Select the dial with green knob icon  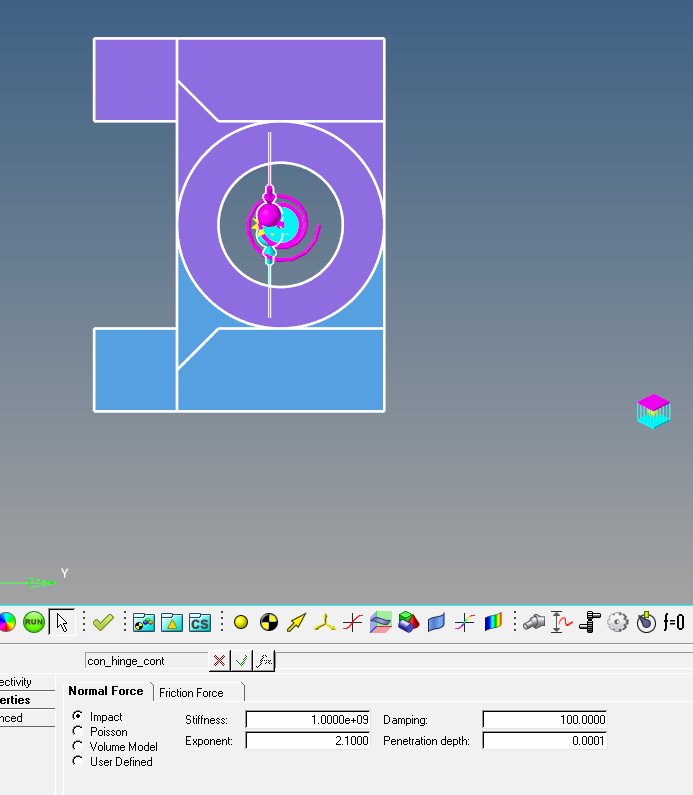pyautogui.click(x=646, y=622)
